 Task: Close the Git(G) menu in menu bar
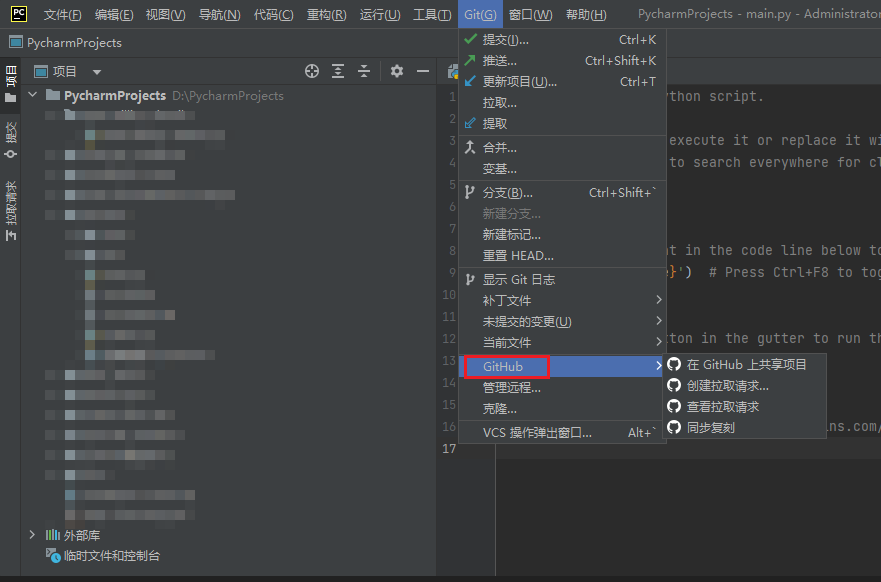point(480,15)
